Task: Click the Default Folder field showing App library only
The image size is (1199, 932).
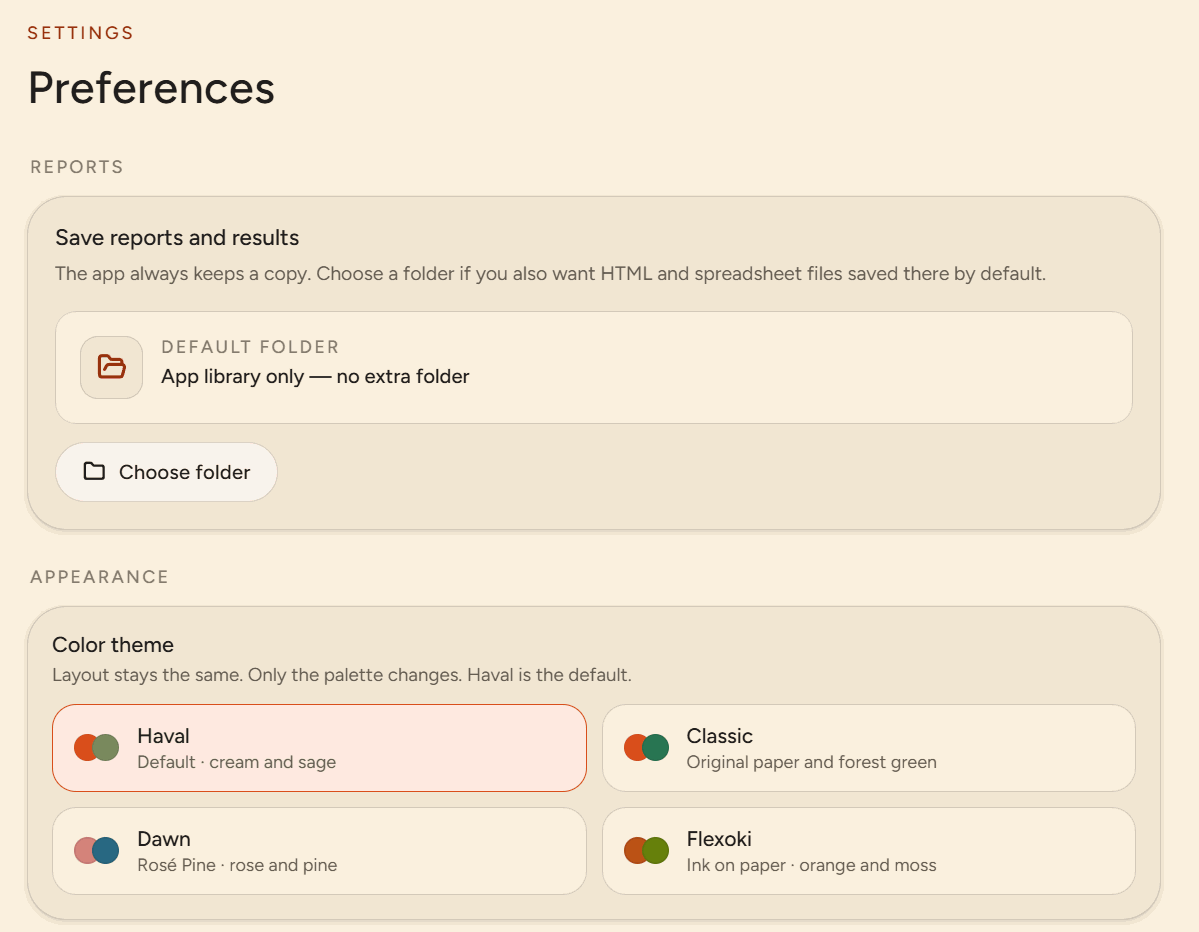Action: click(x=593, y=367)
